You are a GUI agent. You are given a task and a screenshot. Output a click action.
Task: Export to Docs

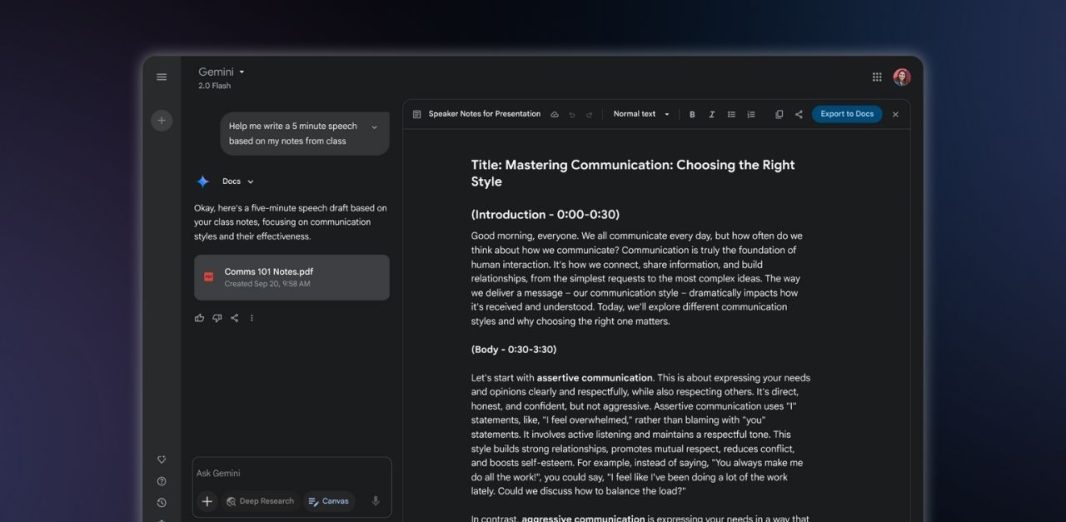tap(846, 114)
